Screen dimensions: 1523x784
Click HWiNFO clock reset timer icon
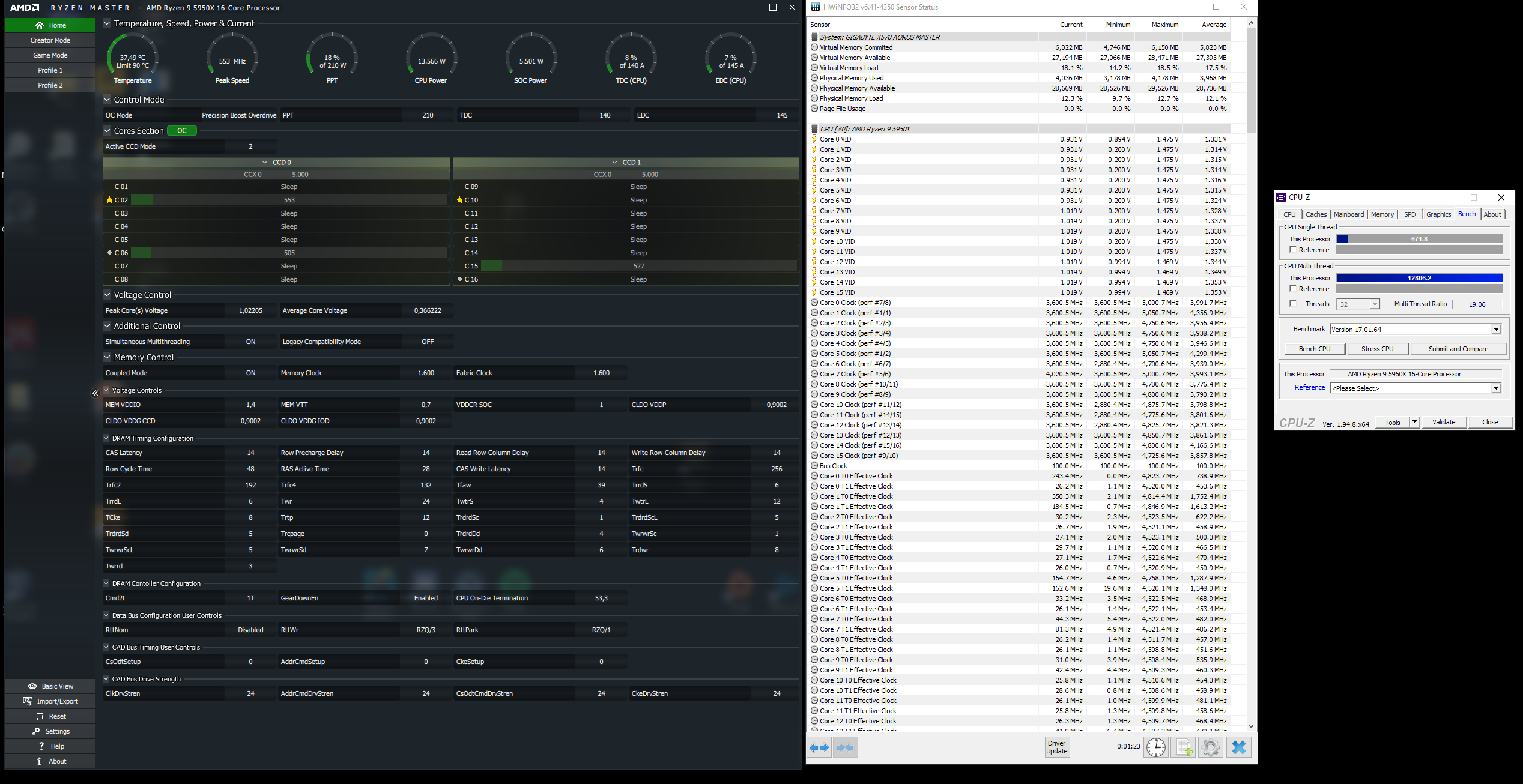click(1156, 747)
